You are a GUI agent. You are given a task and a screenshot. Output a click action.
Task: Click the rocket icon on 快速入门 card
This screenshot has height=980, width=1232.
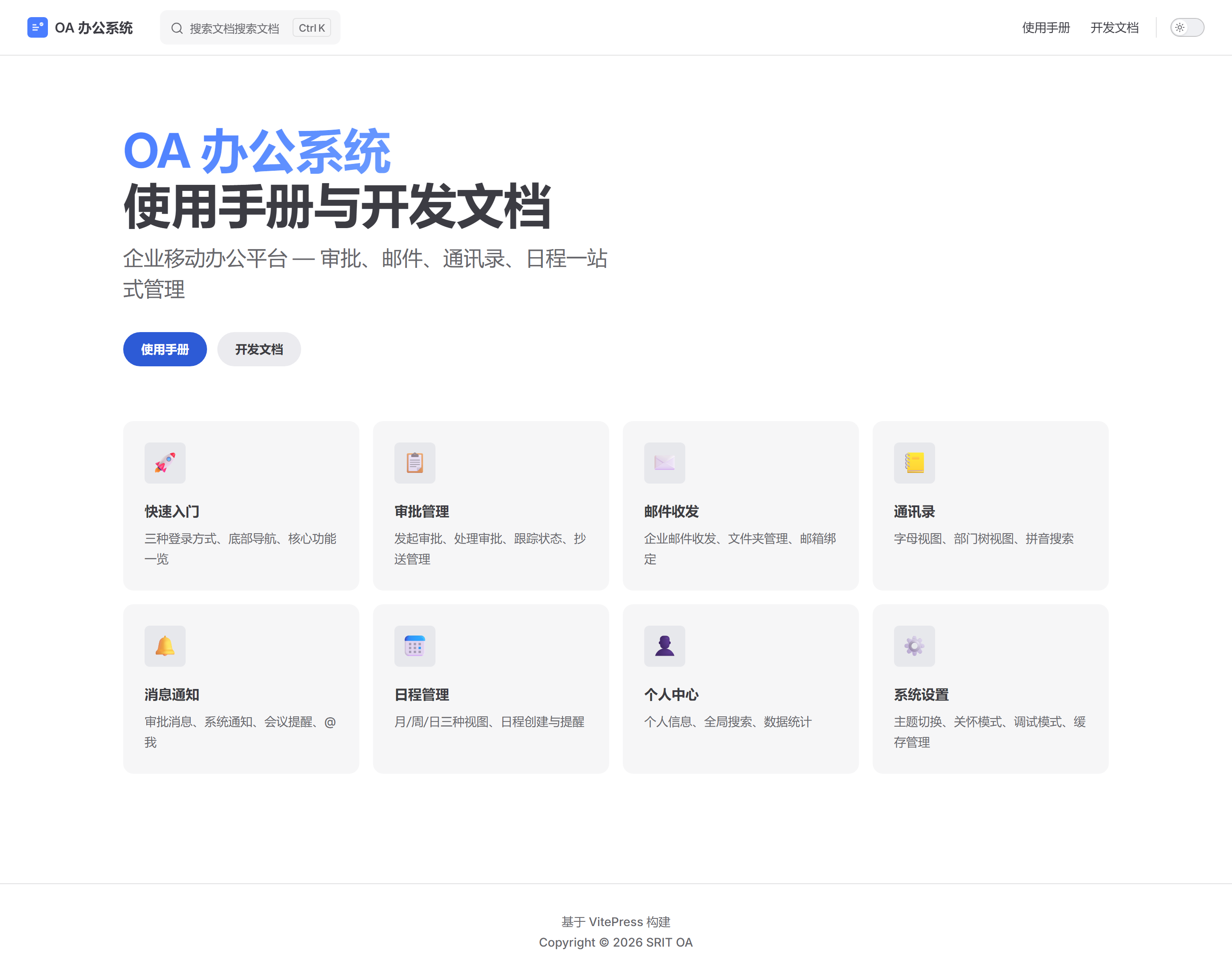165,463
